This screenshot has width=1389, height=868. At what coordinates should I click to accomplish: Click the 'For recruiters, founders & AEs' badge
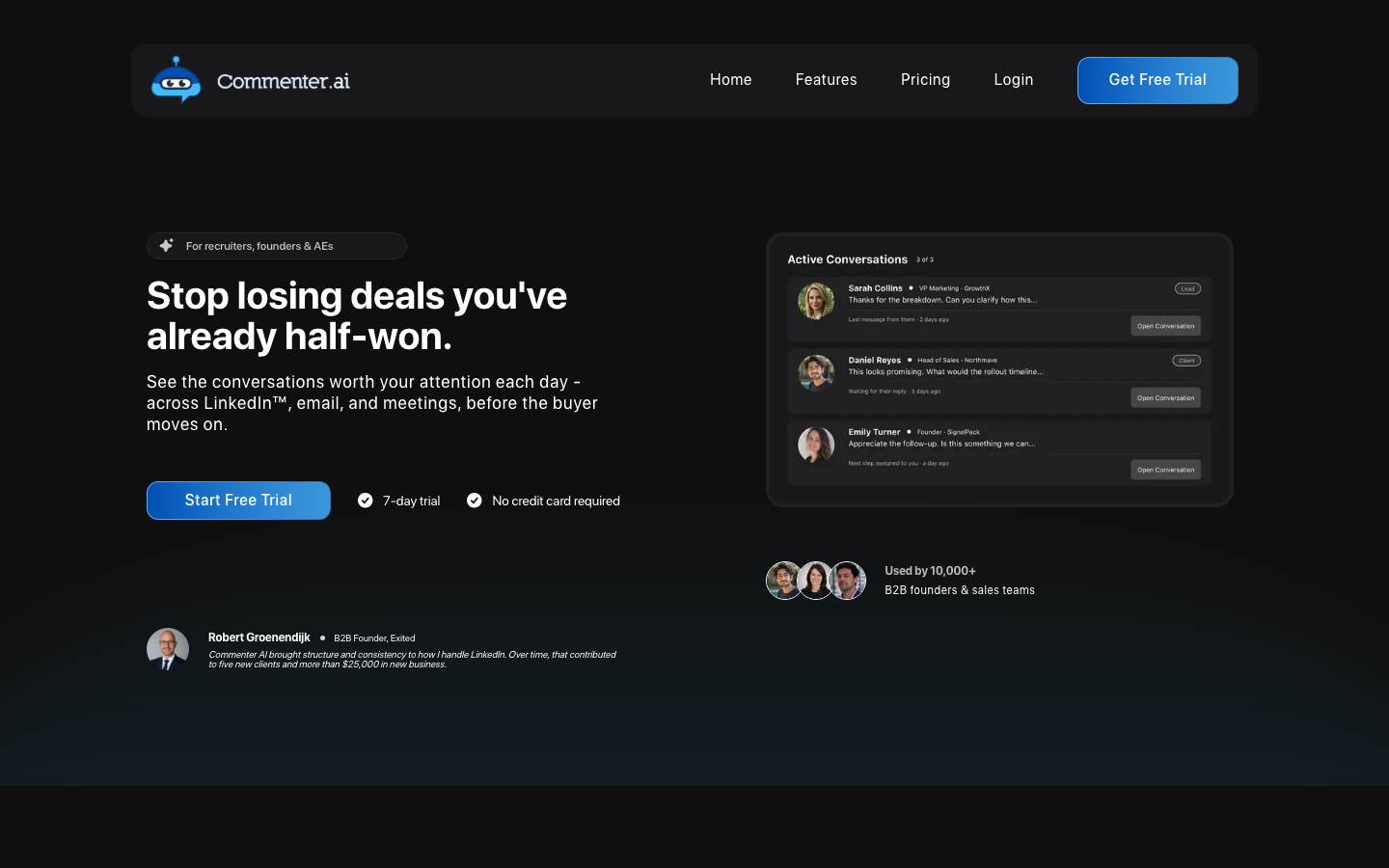[277, 246]
